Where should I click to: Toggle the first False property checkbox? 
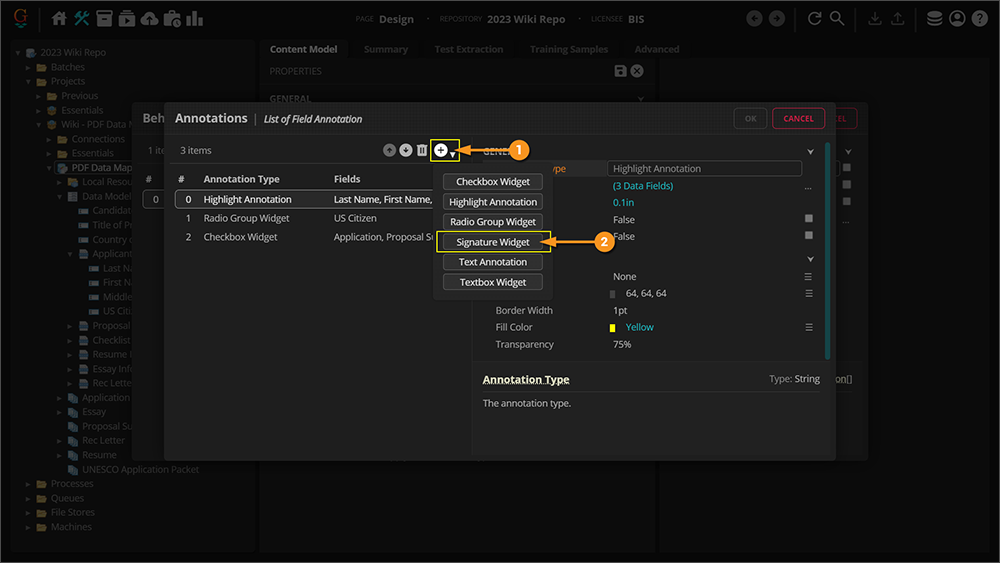(809, 219)
